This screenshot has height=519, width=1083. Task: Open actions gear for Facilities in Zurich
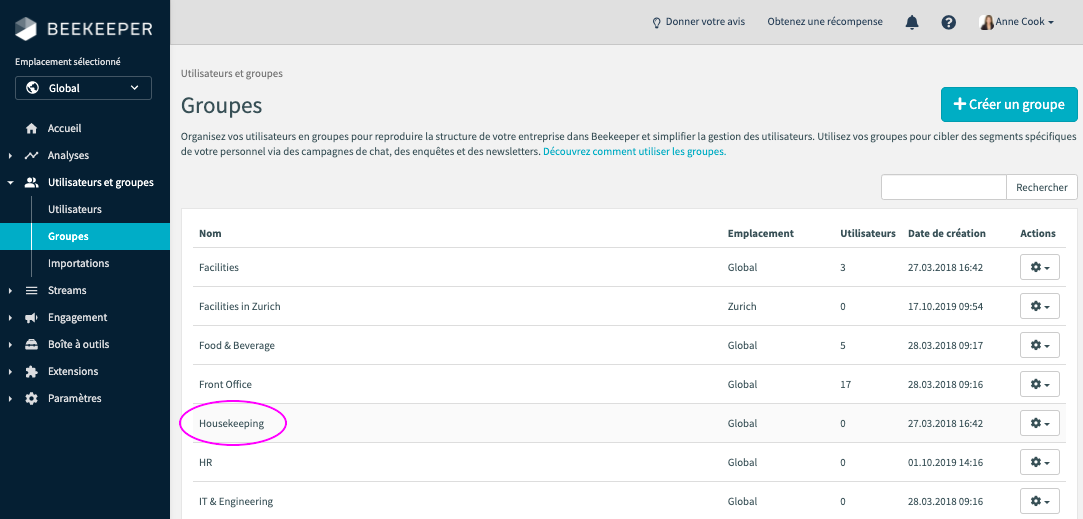(1039, 306)
